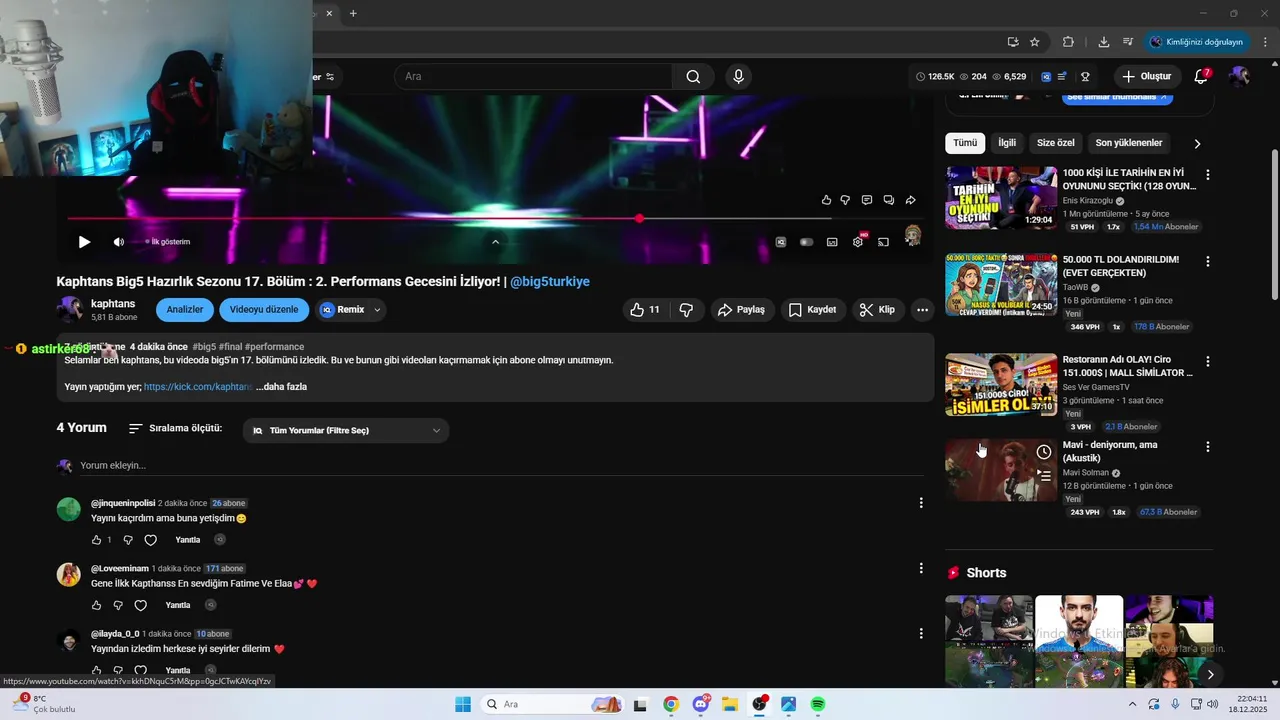Viewport: 1280px width, 720px height.
Task: Open the Tüm Yorumlar filter dropdown
Action: pyautogui.click(x=346, y=430)
